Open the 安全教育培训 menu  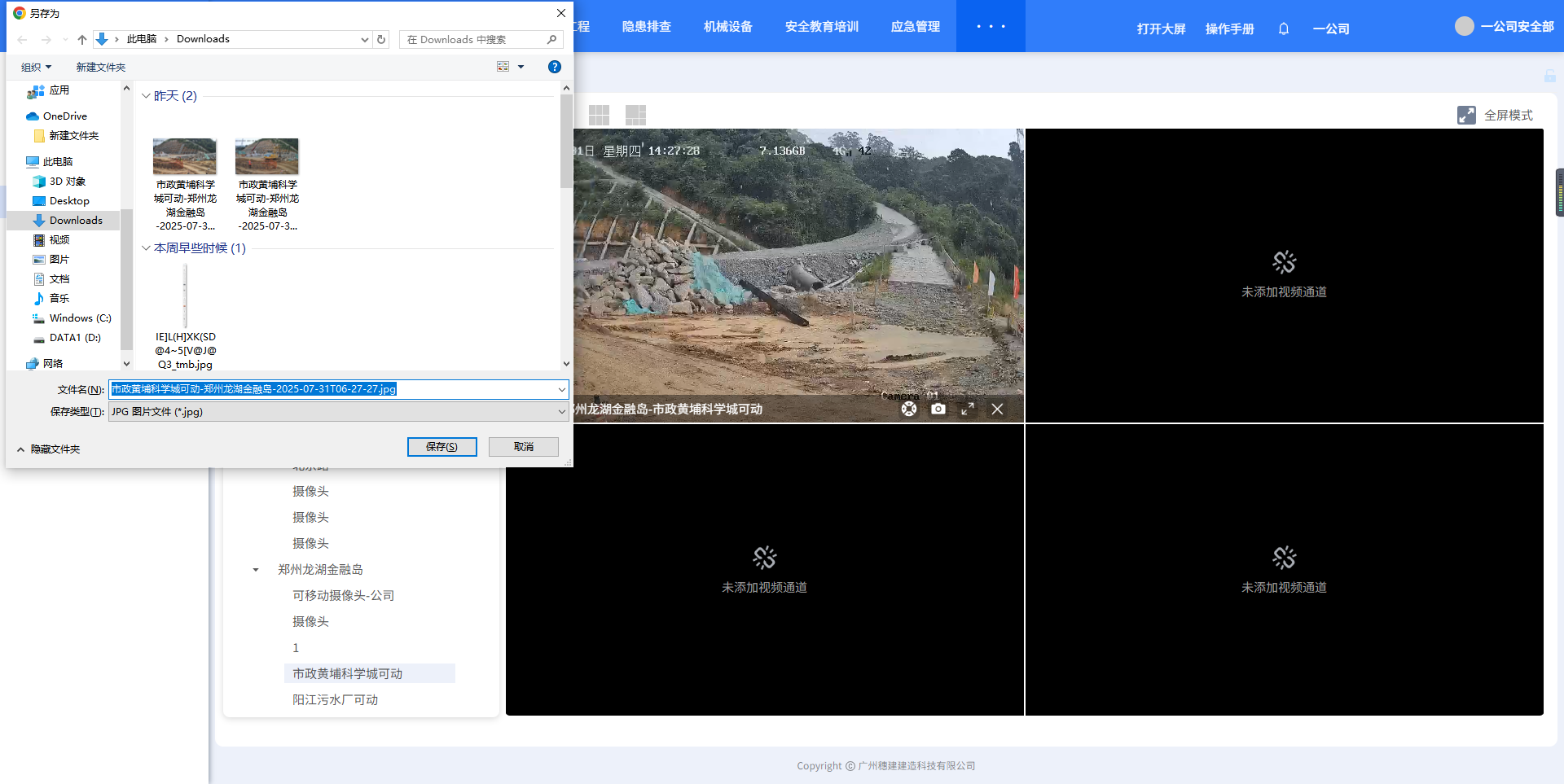point(821,26)
